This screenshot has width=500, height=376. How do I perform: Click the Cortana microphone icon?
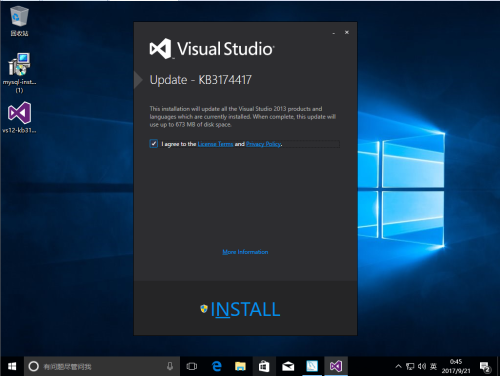click(x=170, y=366)
